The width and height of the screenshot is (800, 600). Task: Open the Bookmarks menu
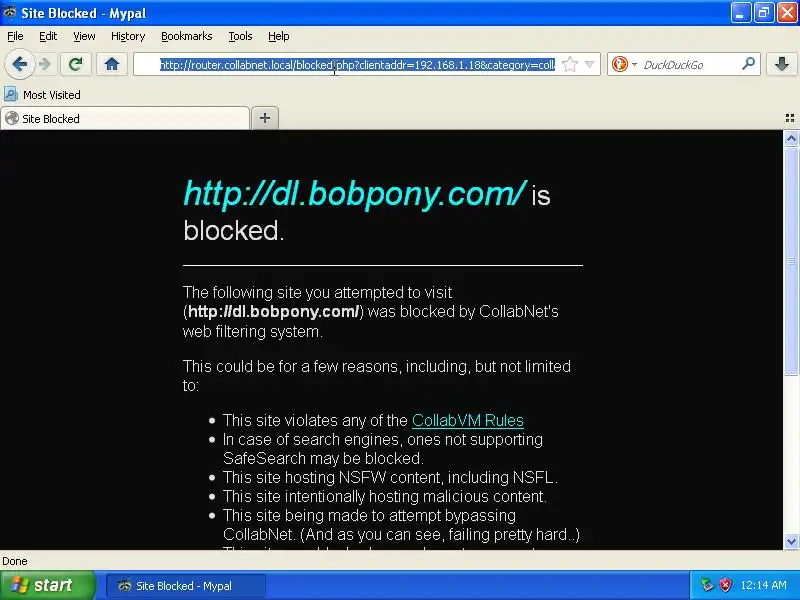point(186,36)
